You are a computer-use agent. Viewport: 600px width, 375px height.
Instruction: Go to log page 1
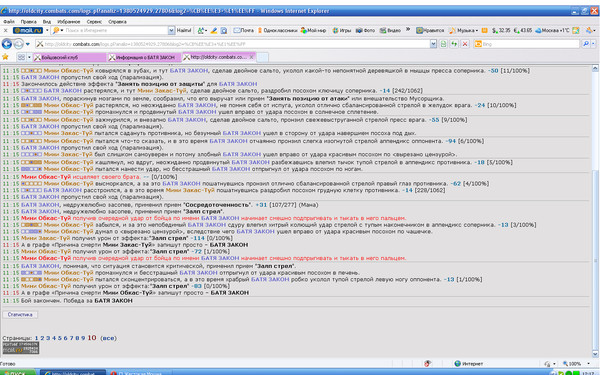[36, 338]
